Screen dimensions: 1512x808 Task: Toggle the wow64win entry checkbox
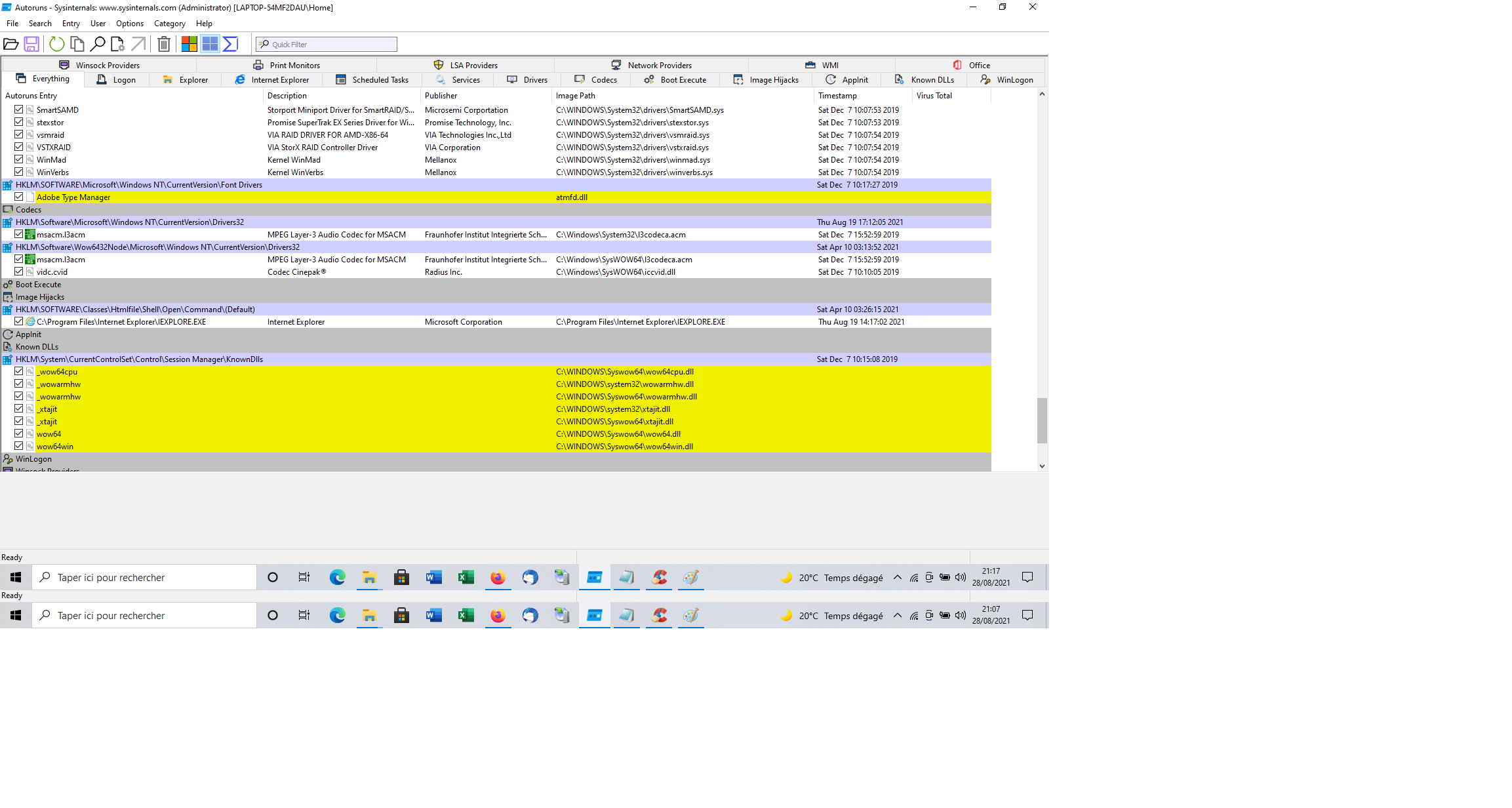[19, 446]
